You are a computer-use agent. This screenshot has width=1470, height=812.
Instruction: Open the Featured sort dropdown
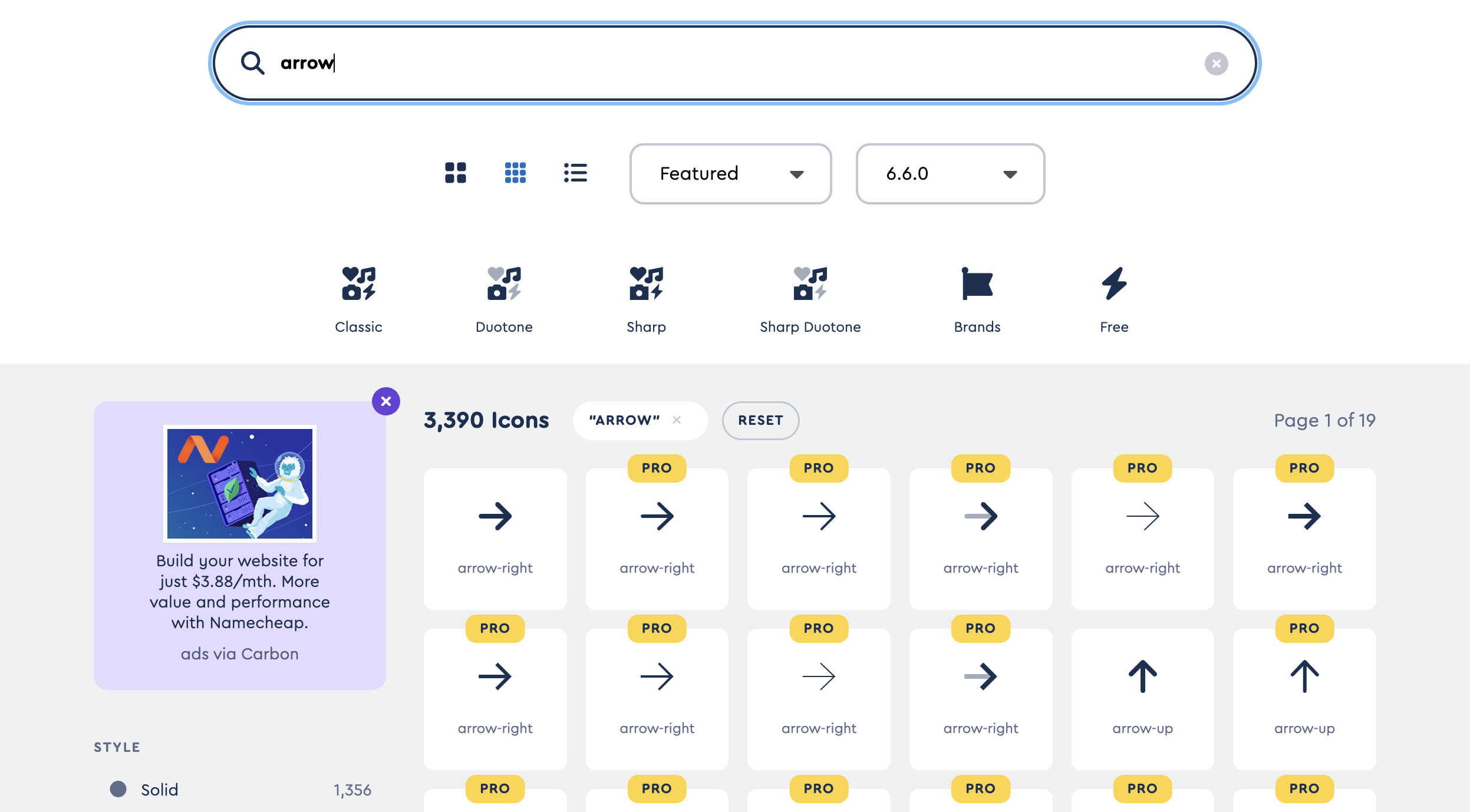point(730,174)
